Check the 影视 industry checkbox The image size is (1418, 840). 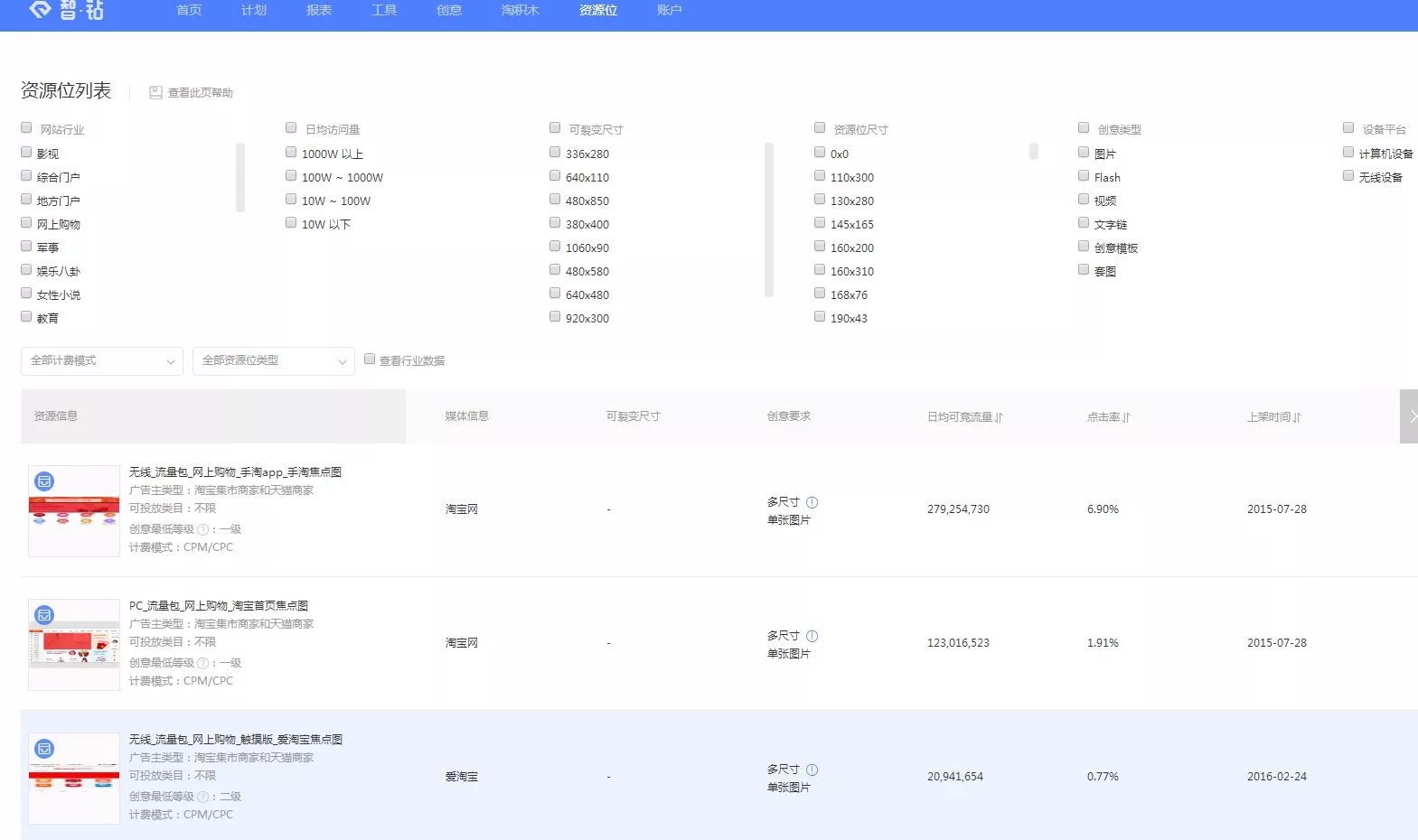[26, 153]
